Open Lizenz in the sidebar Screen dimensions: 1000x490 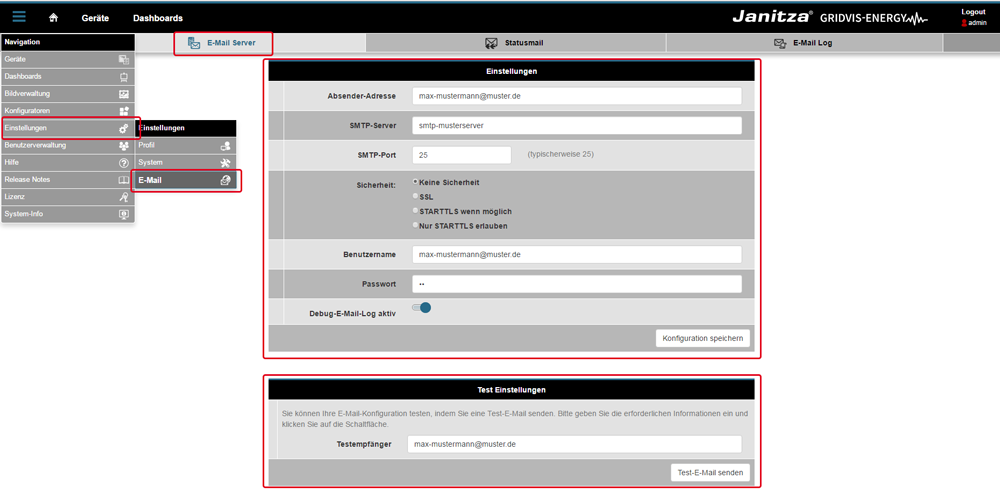[68, 197]
